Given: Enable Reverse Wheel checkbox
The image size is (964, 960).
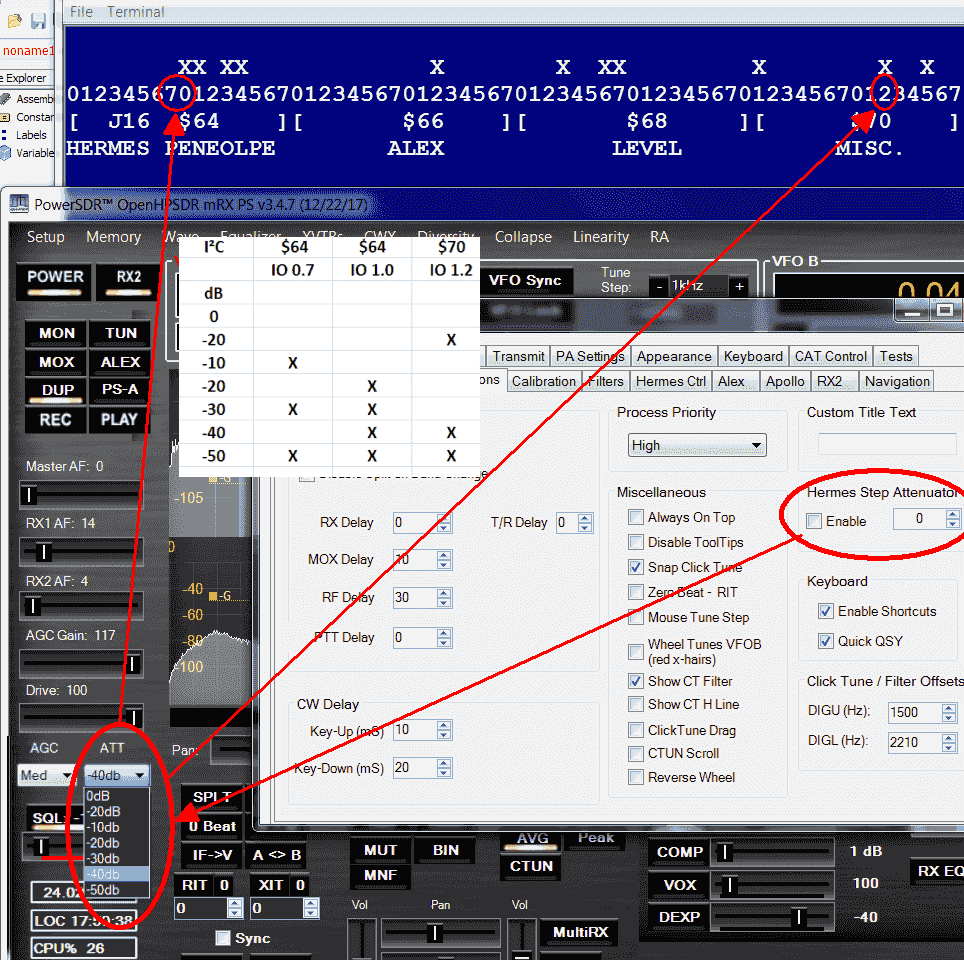Looking at the screenshot, I should tap(636, 777).
